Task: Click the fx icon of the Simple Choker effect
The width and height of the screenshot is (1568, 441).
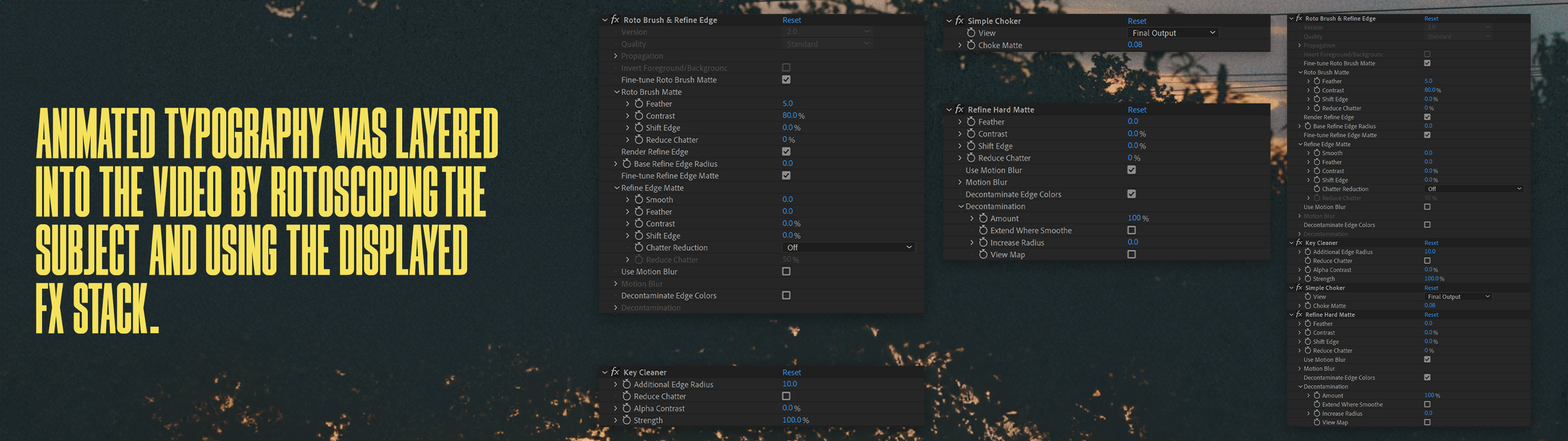Action: [959, 21]
